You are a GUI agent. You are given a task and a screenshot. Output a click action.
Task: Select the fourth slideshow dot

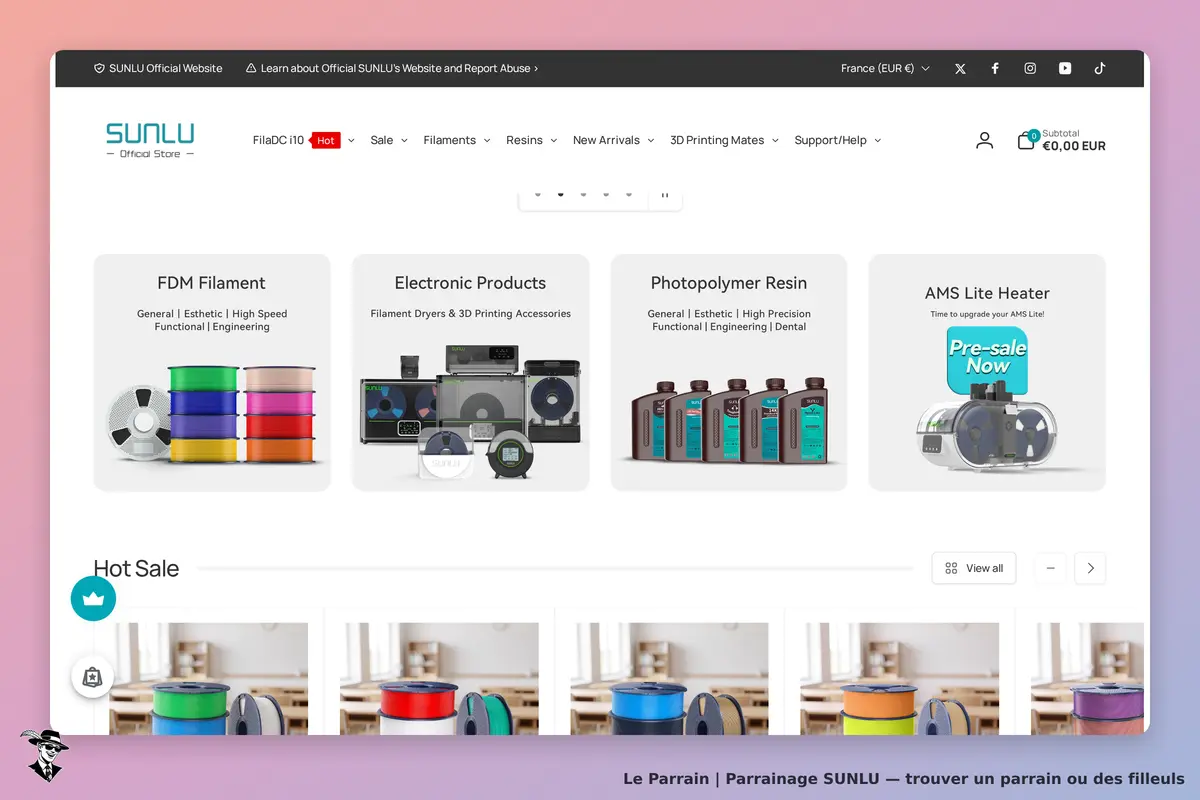click(606, 194)
